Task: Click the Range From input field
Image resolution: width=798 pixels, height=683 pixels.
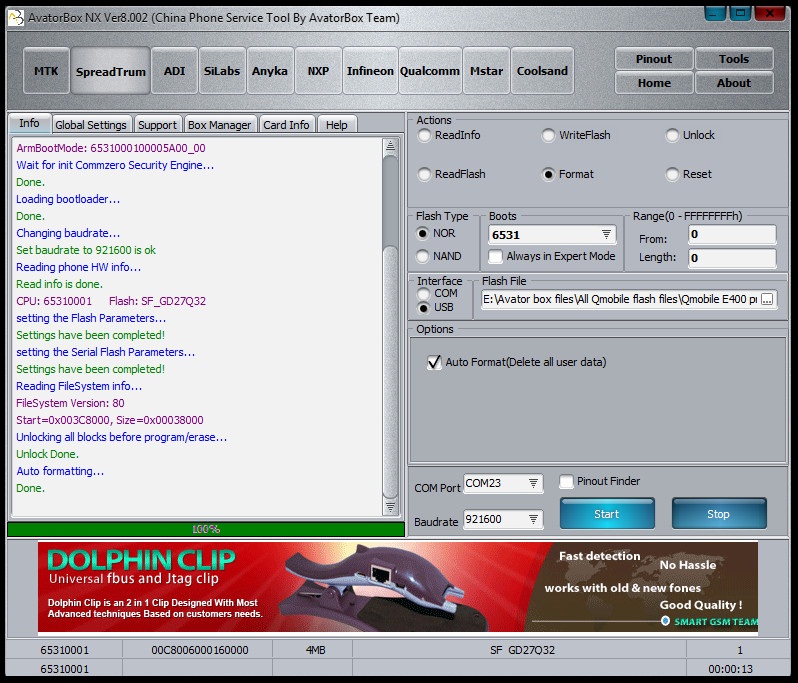Action: pyautogui.click(x=732, y=234)
